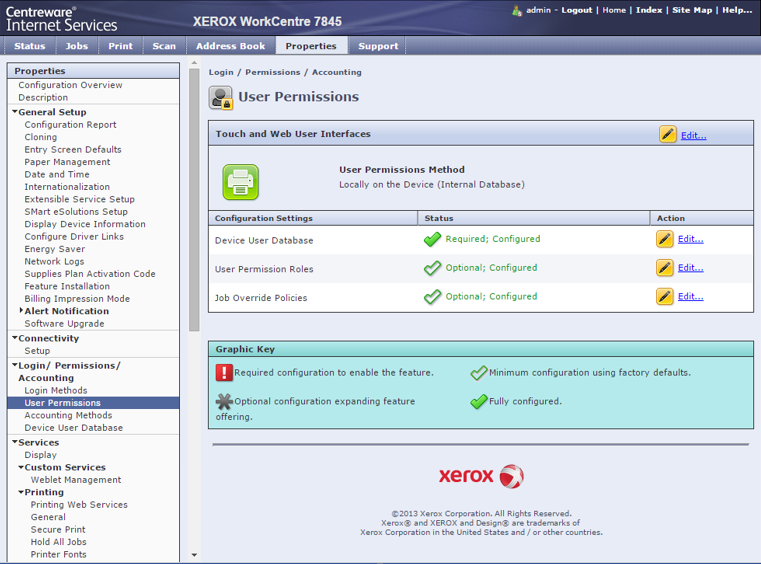This screenshot has height=564, width=761.
Task: Select Accounting Methods in the sidebar
Action: pyautogui.click(x=68, y=415)
